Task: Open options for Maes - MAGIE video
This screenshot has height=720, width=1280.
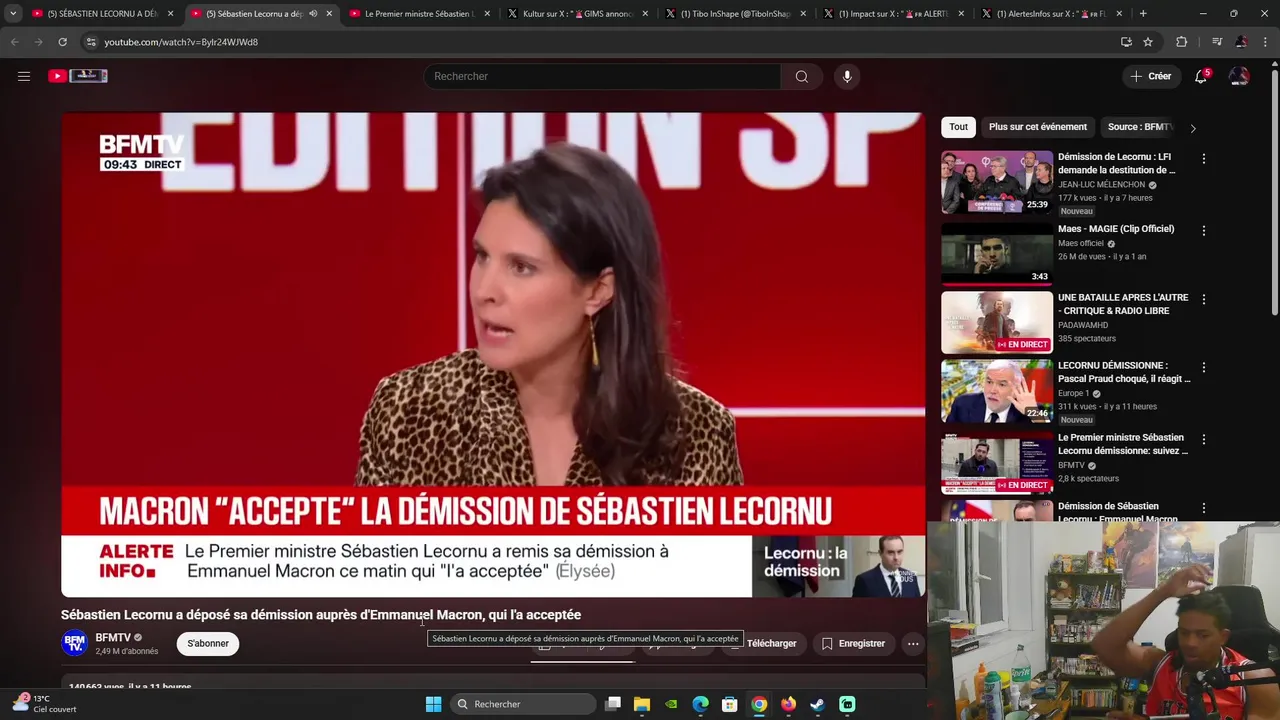Action: (1203, 231)
